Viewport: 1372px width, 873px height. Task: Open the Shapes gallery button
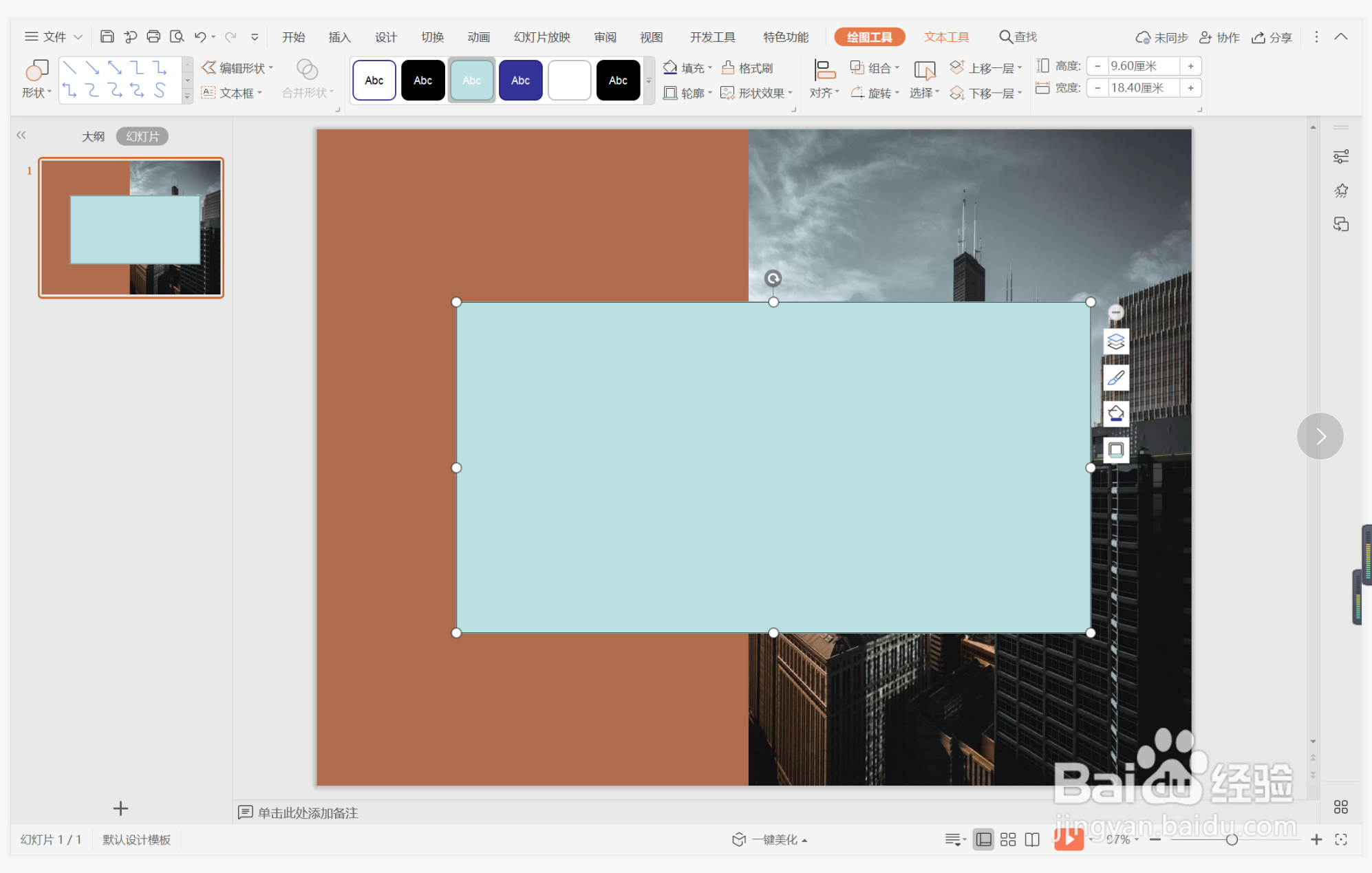click(36, 80)
